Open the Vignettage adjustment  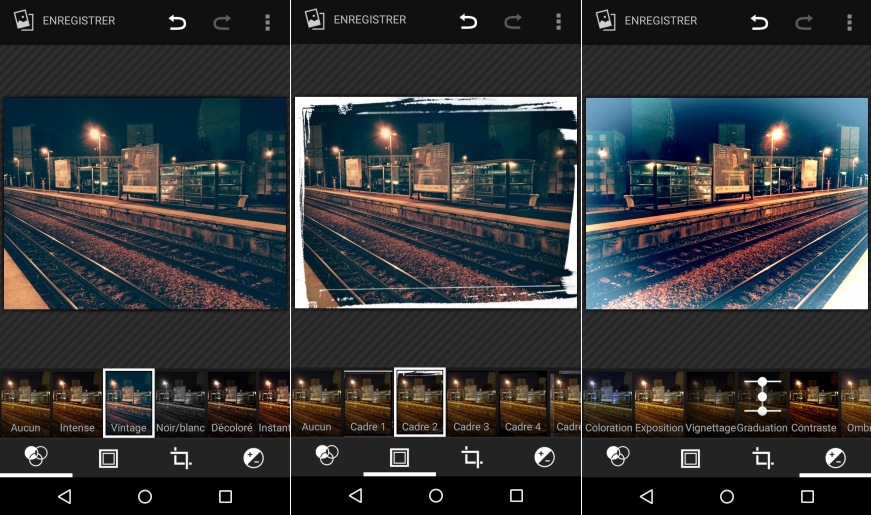[x=711, y=404]
